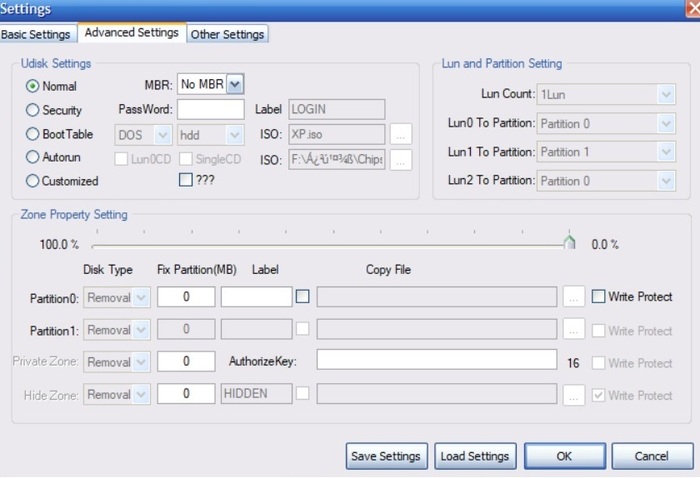Open the Other Settings tab
The width and height of the screenshot is (700, 478).
click(227, 34)
